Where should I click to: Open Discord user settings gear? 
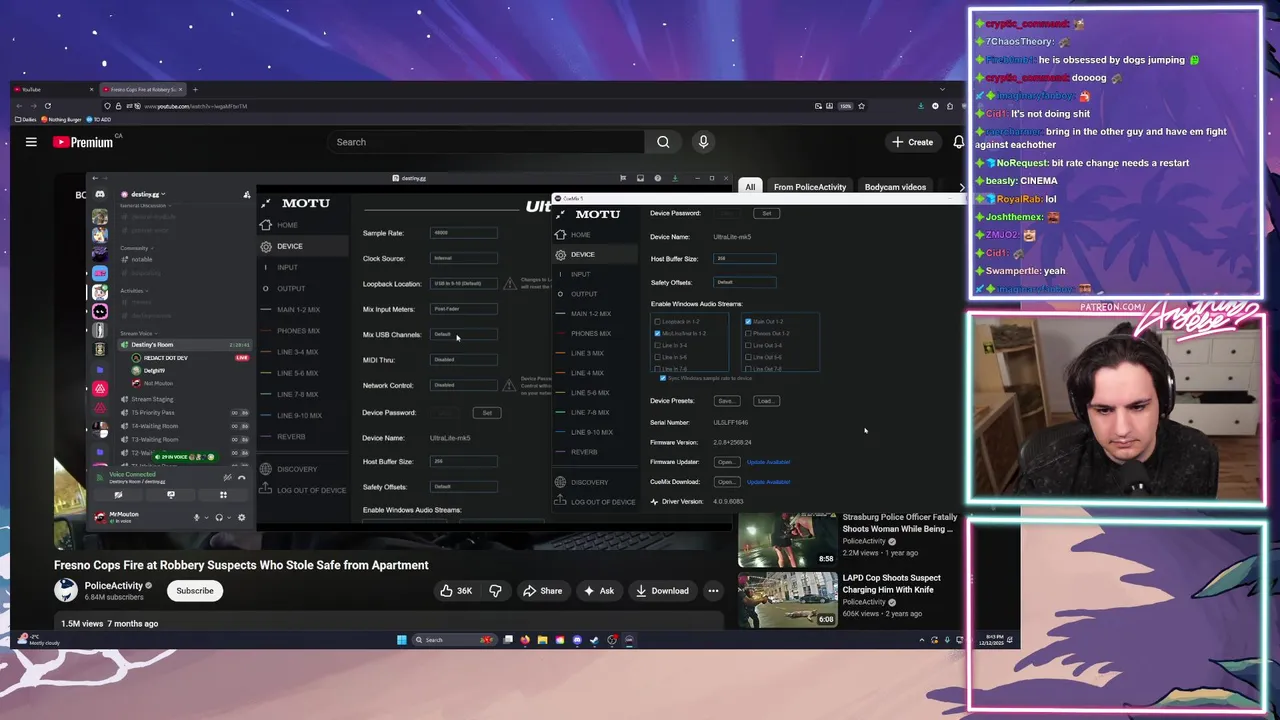pos(241,517)
